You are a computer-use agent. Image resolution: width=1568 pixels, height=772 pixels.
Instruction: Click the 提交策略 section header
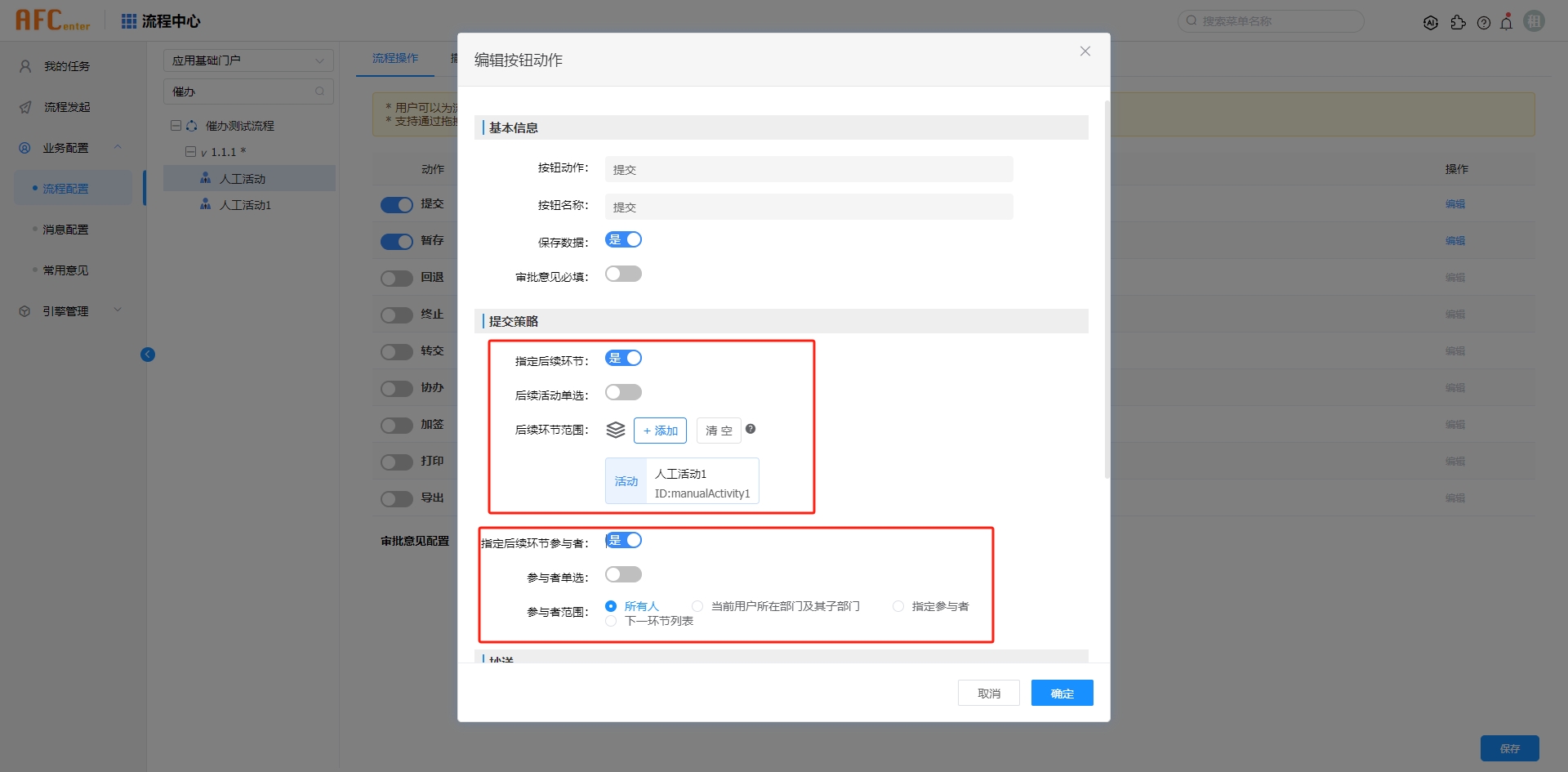(782, 321)
